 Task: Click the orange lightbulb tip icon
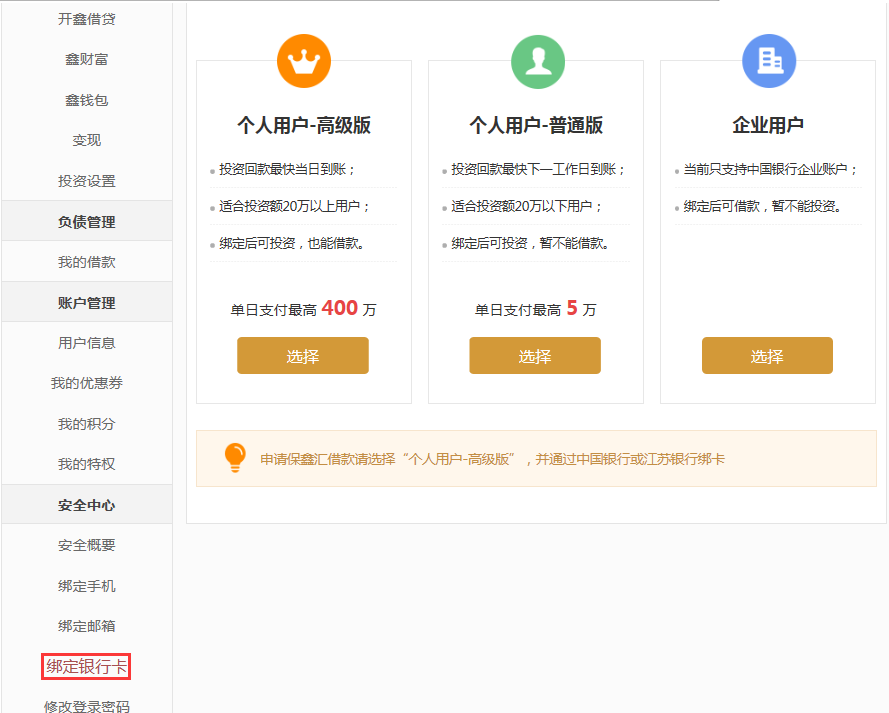pos(235,458)
